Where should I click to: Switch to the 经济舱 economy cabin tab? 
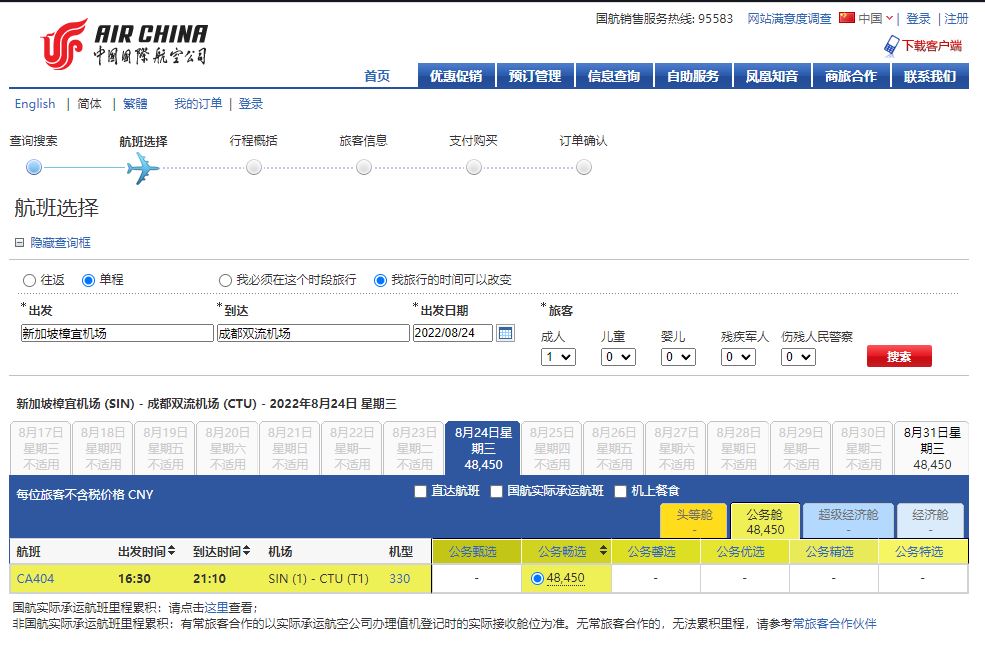(931, 521)
